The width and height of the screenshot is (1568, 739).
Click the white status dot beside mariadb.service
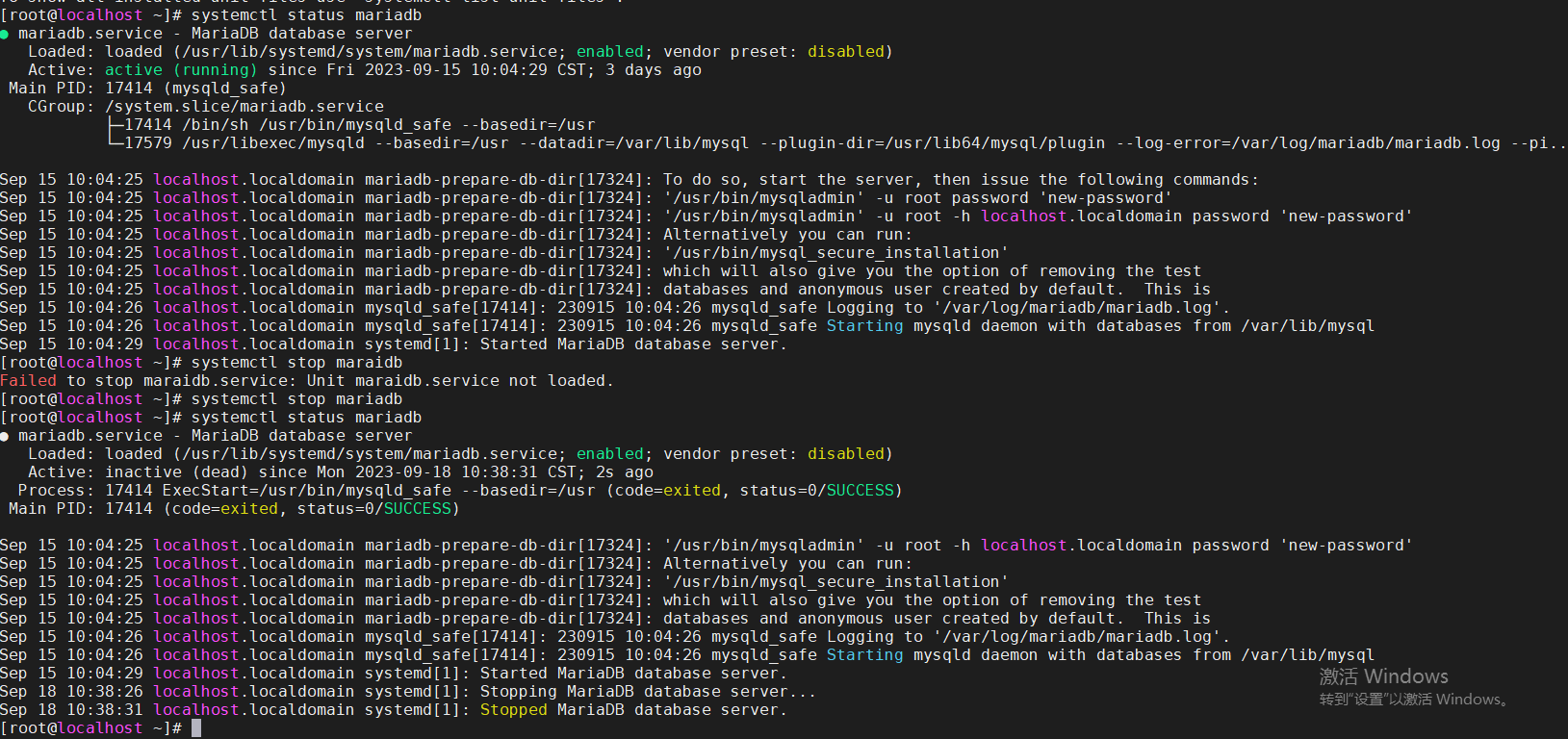[x=5, y=437]
